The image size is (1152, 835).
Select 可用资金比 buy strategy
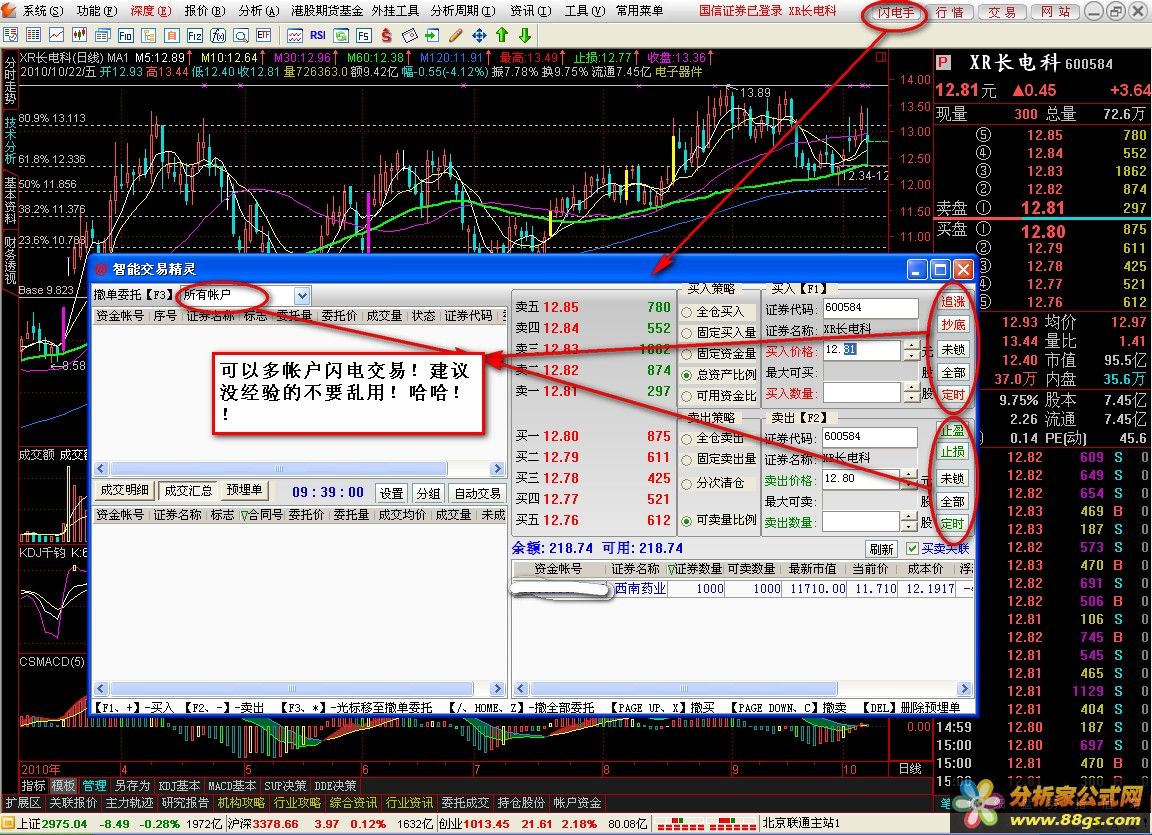click(719, 396)
